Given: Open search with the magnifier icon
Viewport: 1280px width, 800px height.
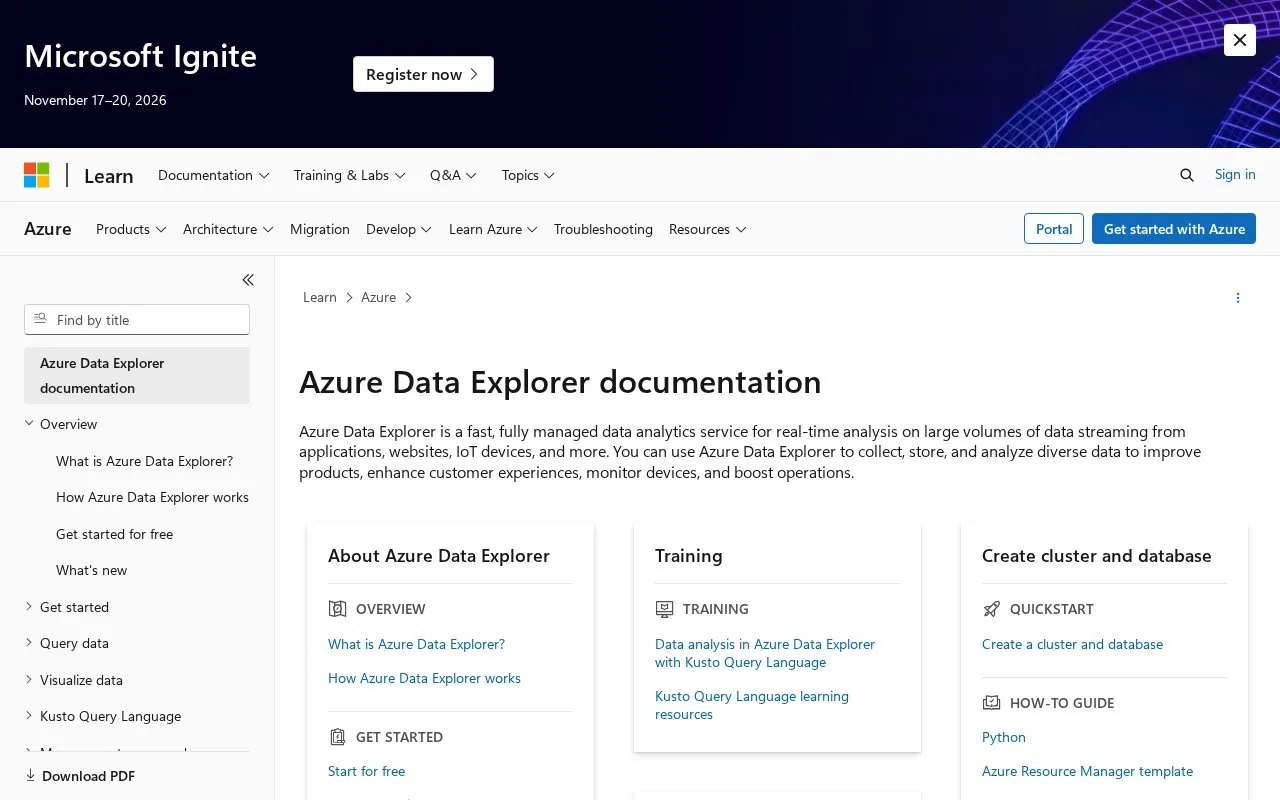Looking at the screenshot, I should point(1187,175).
